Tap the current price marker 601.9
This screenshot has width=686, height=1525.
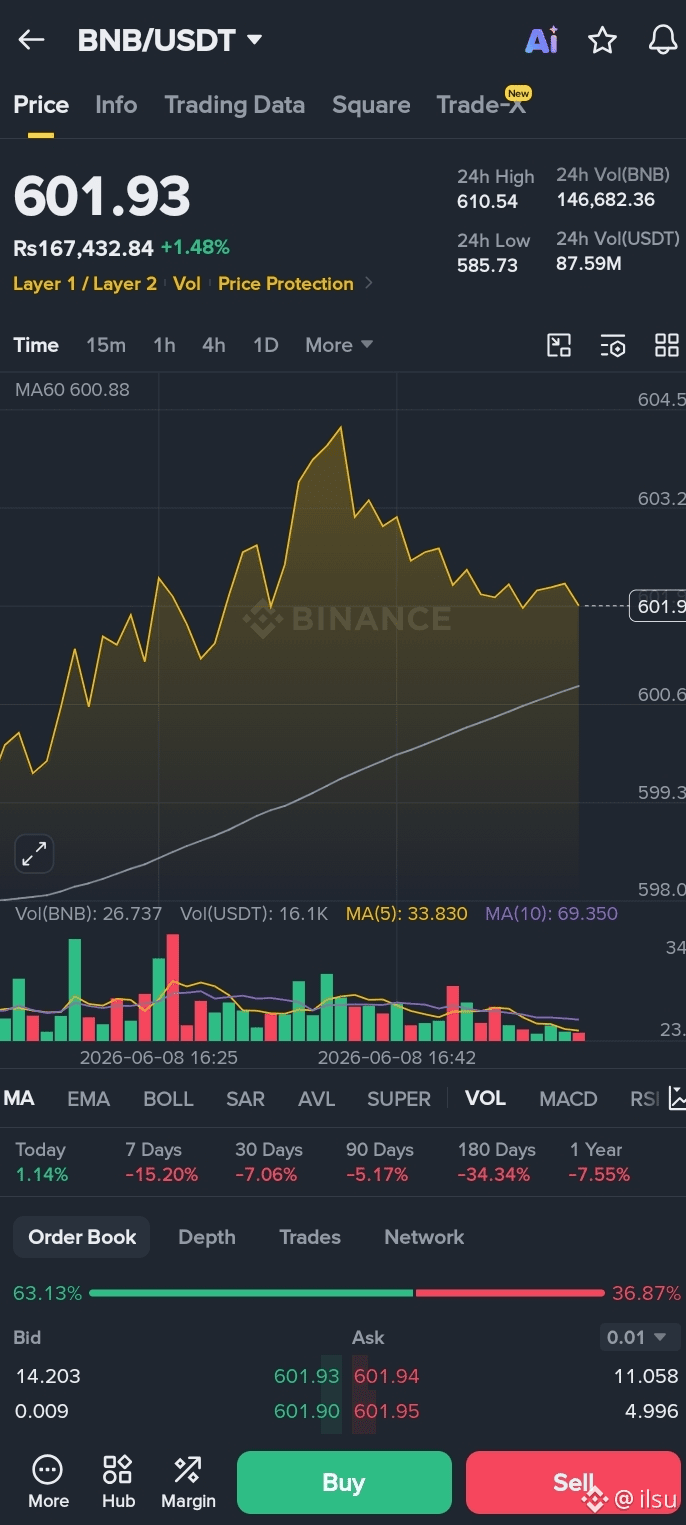click(657, 606)
